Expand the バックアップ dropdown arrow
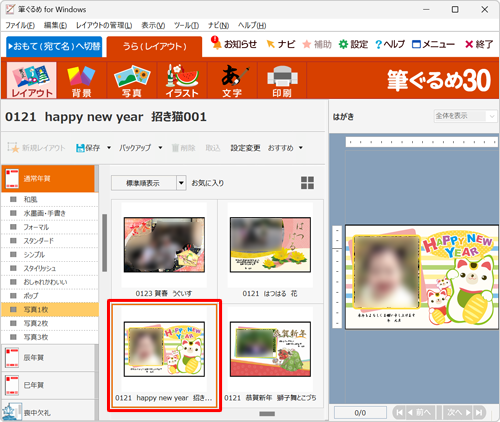 pyautogui.click(x=160, y=148)
